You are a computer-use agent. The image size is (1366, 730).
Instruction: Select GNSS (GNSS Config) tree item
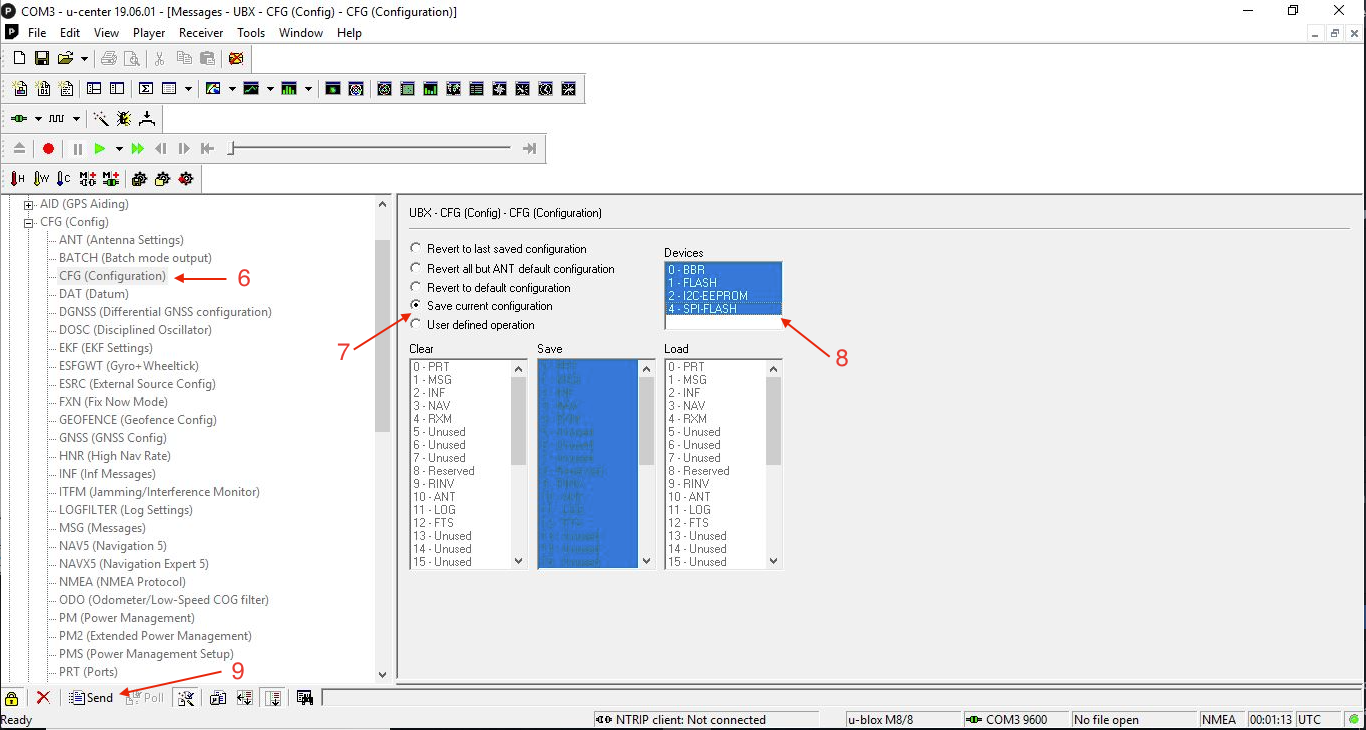click(113, 438)
